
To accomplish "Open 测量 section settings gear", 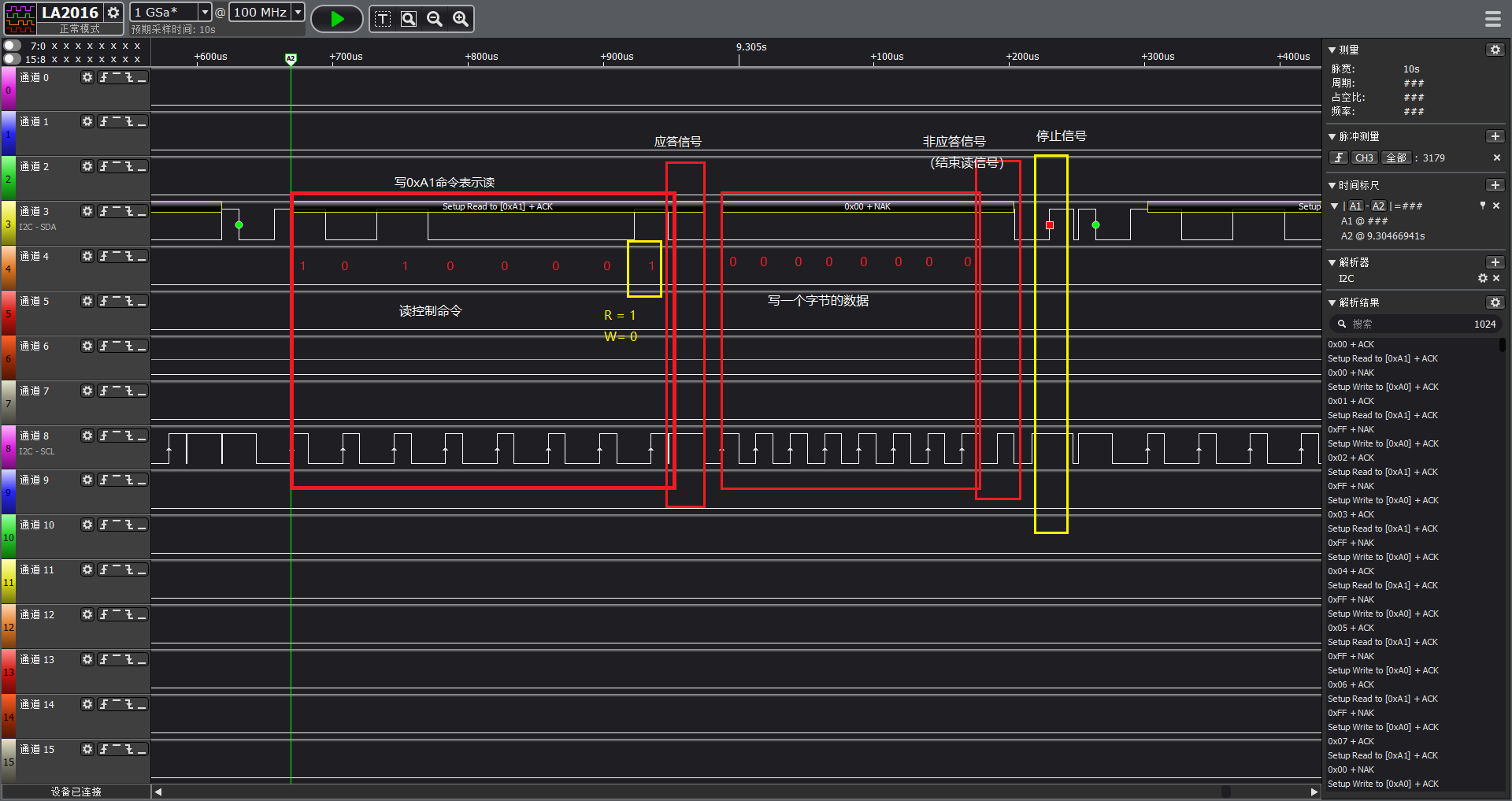I will tap(1495, 50).
